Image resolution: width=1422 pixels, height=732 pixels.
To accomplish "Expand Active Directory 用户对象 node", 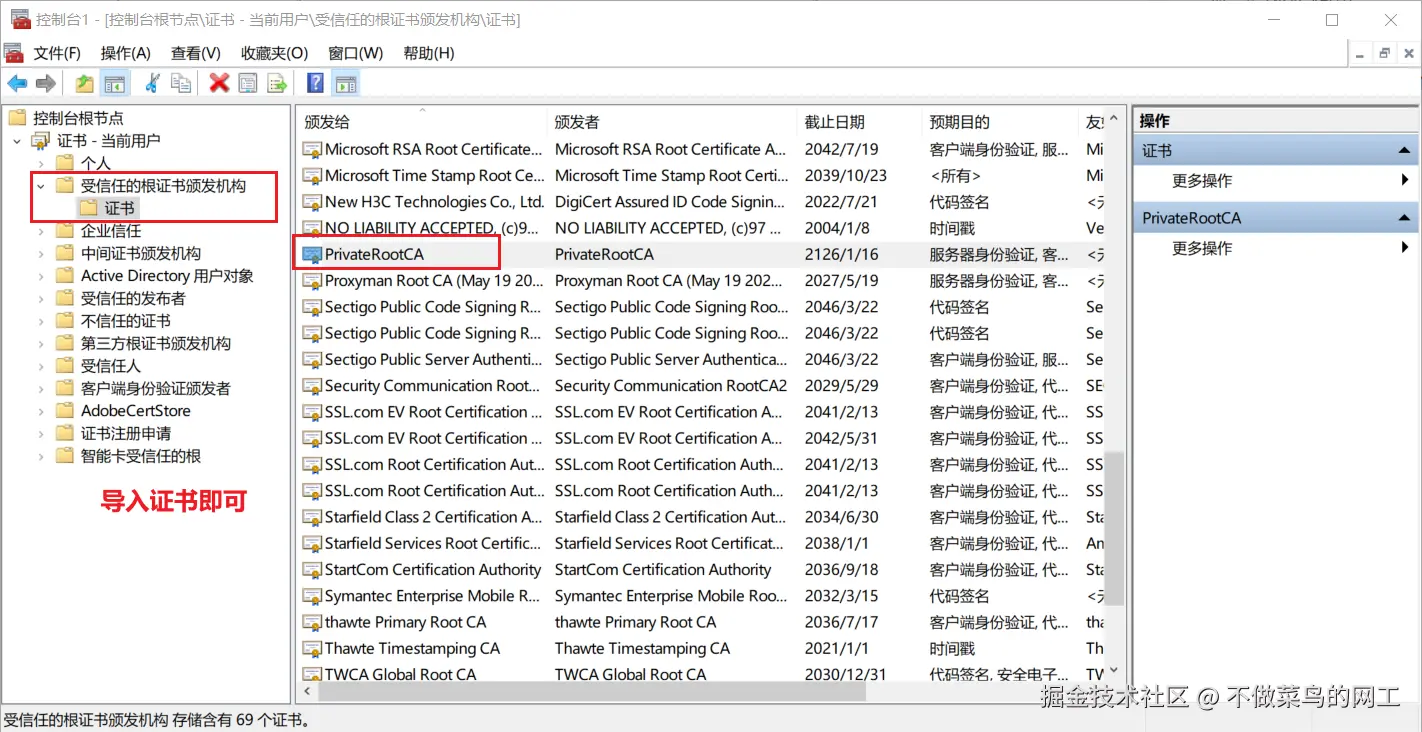I will coord(41,276).
